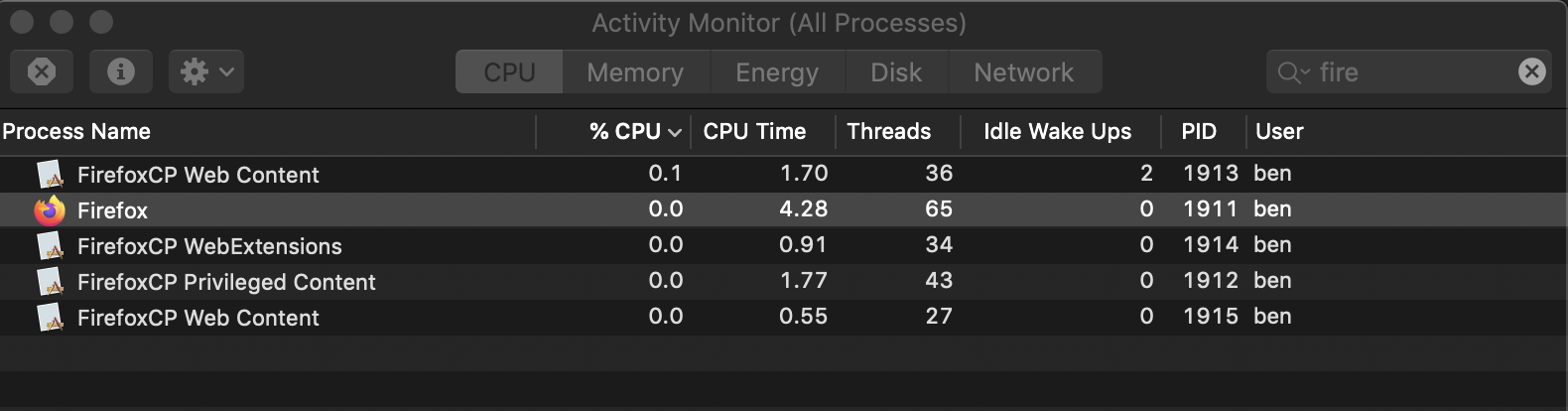Image resolution: width=1568 pixels, height=411 pixels.
Task: Click the magnifying glass search icon
Action: [1291, 72]
